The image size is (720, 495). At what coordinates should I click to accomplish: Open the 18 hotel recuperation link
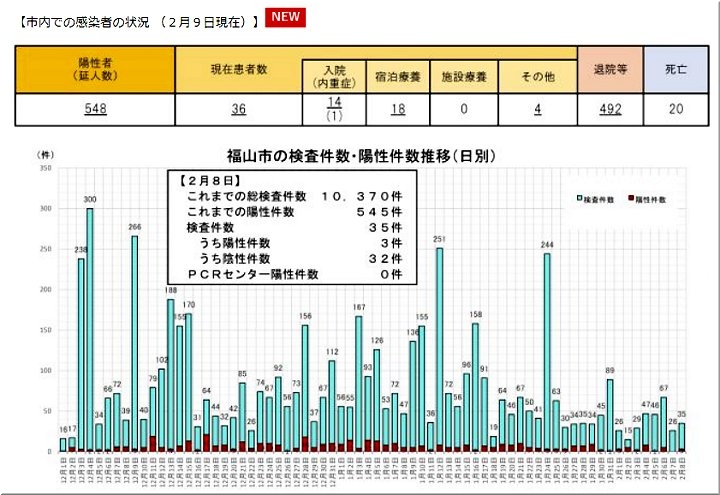coord(396,110)
